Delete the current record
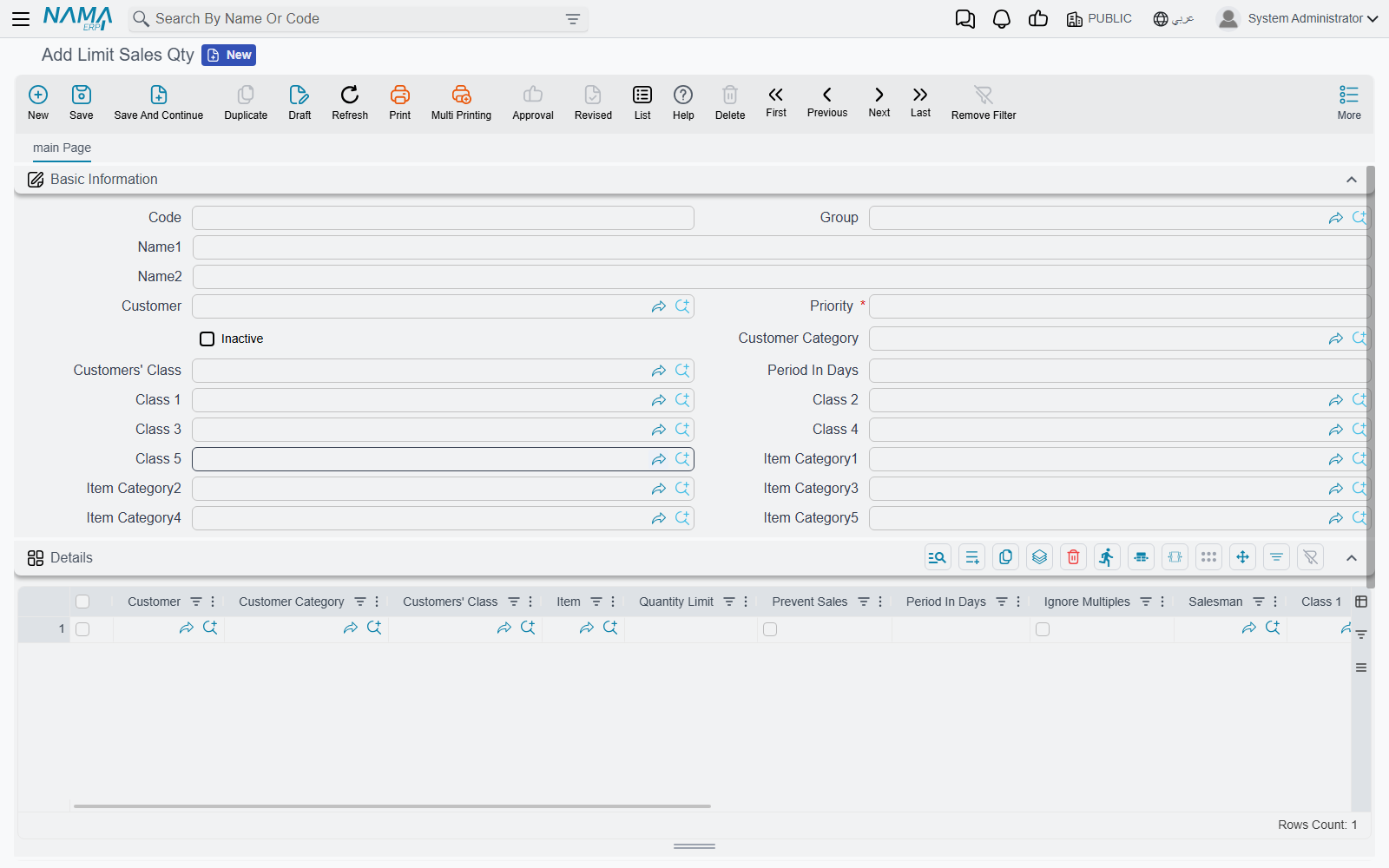1389x868 pixels. [730, 102]
